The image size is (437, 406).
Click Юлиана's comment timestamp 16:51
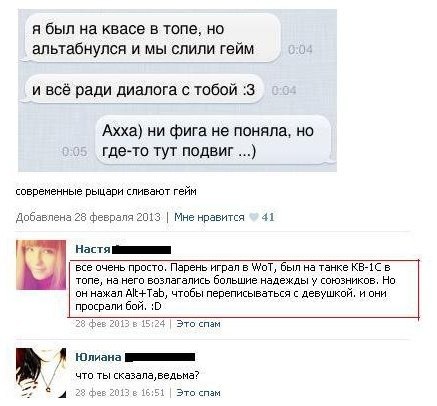(x=120, y=392)
